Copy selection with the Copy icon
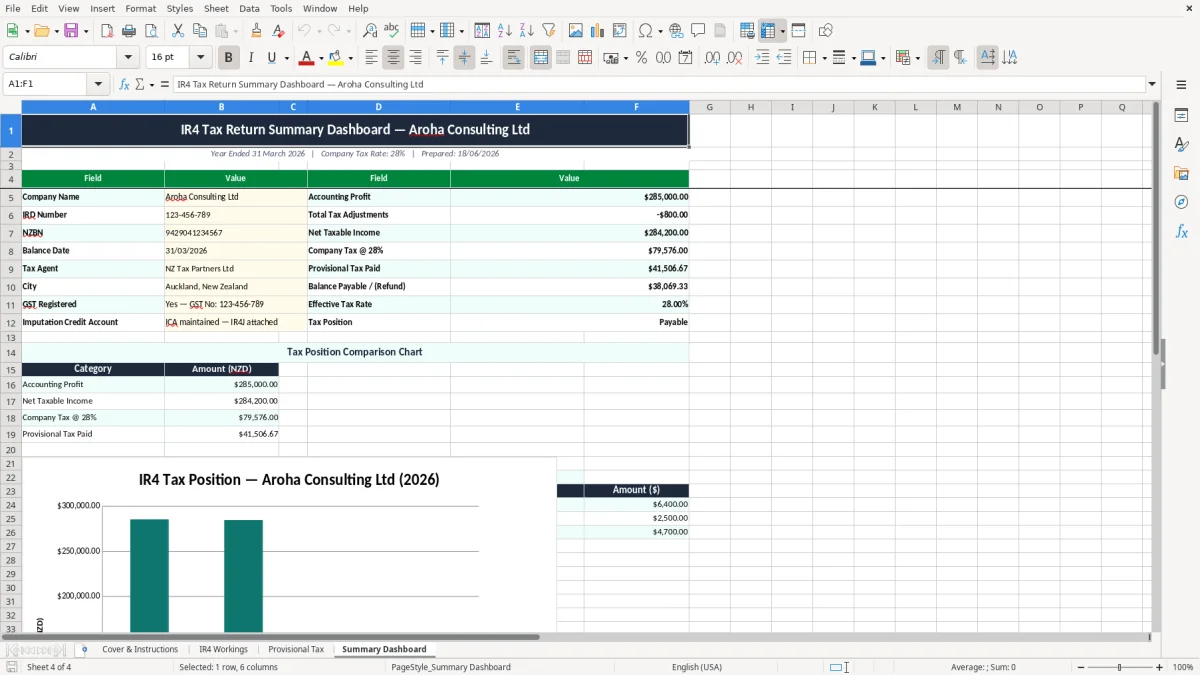1200x675 pixels. tap(200, 31)
